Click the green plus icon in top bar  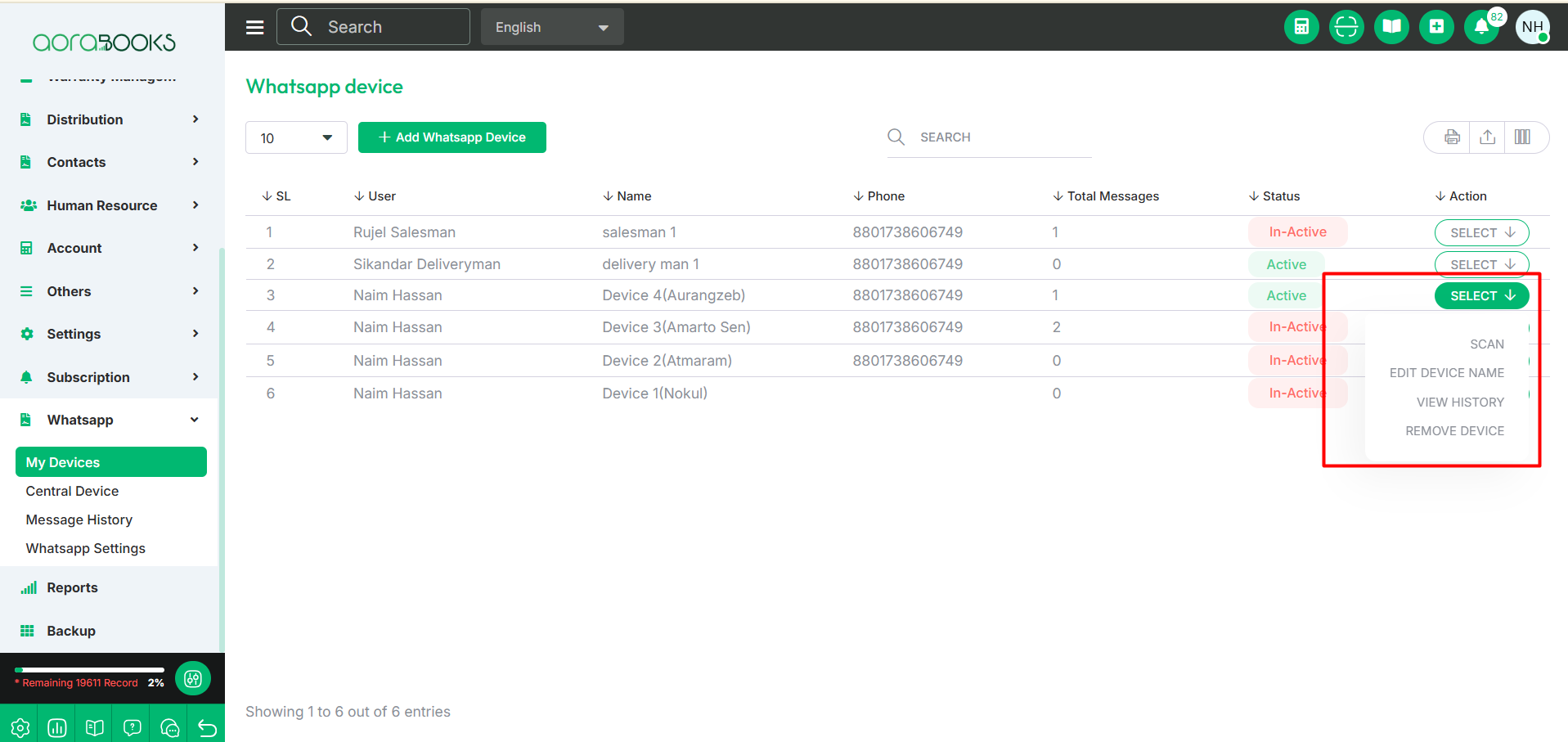coord(1436,27)
